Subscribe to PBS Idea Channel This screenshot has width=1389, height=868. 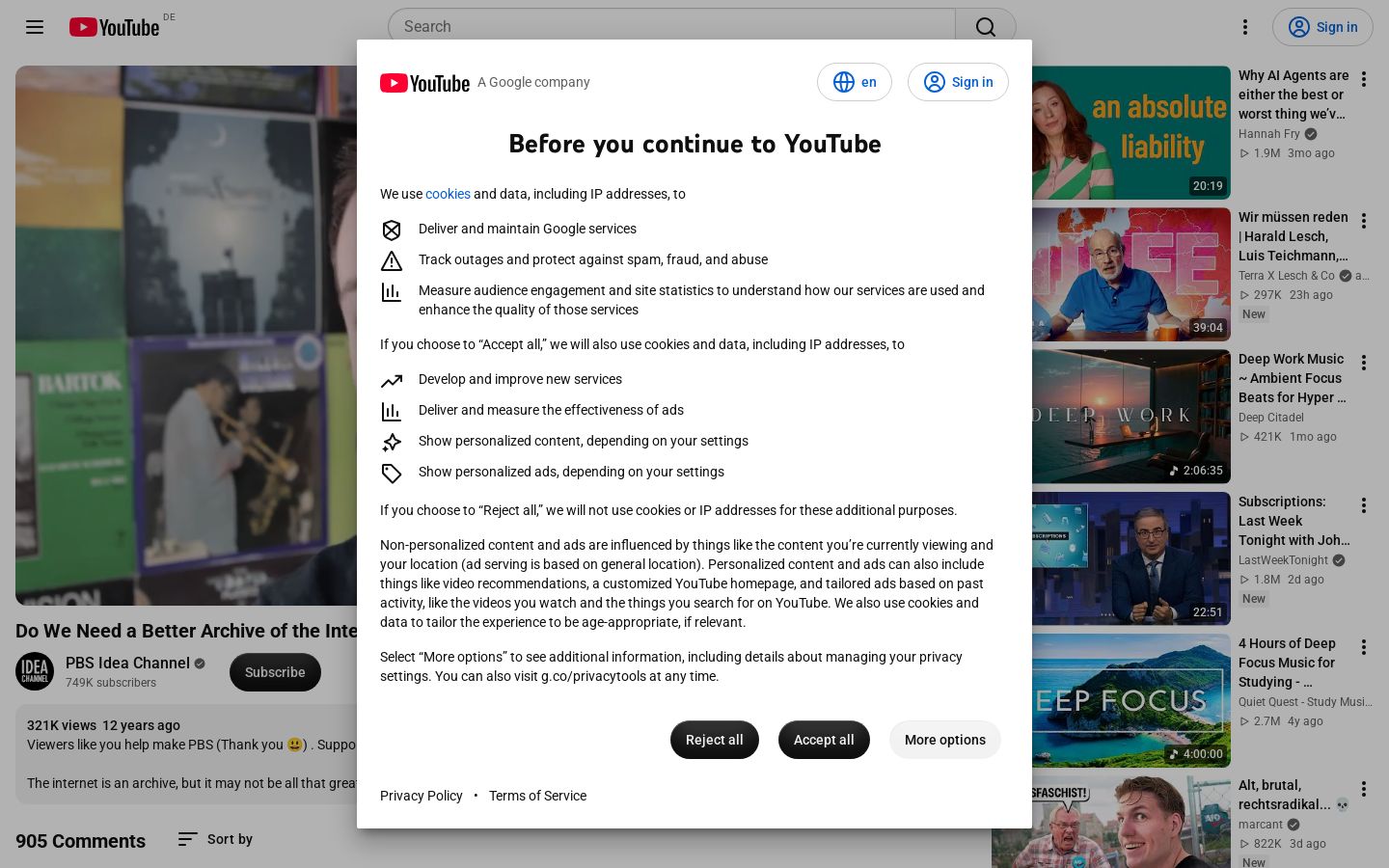(275, 672)
